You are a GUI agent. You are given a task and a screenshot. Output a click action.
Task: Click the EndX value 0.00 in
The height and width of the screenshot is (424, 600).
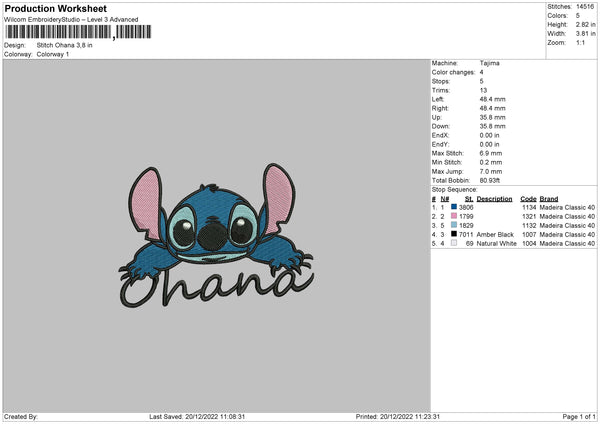[x=489, y=135]
